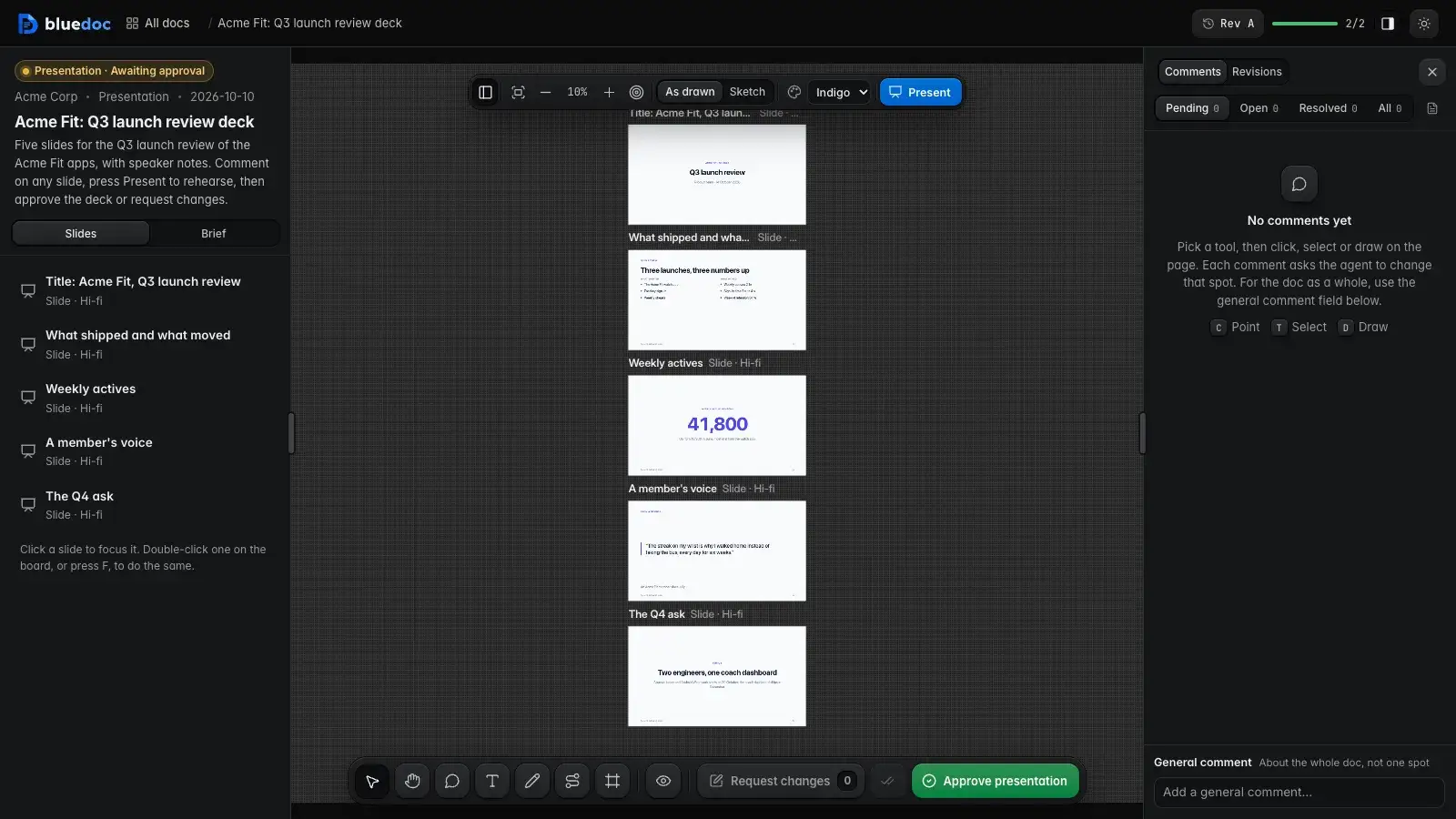
Task: Zoom out with the minus icon
Action: [545, 92]
